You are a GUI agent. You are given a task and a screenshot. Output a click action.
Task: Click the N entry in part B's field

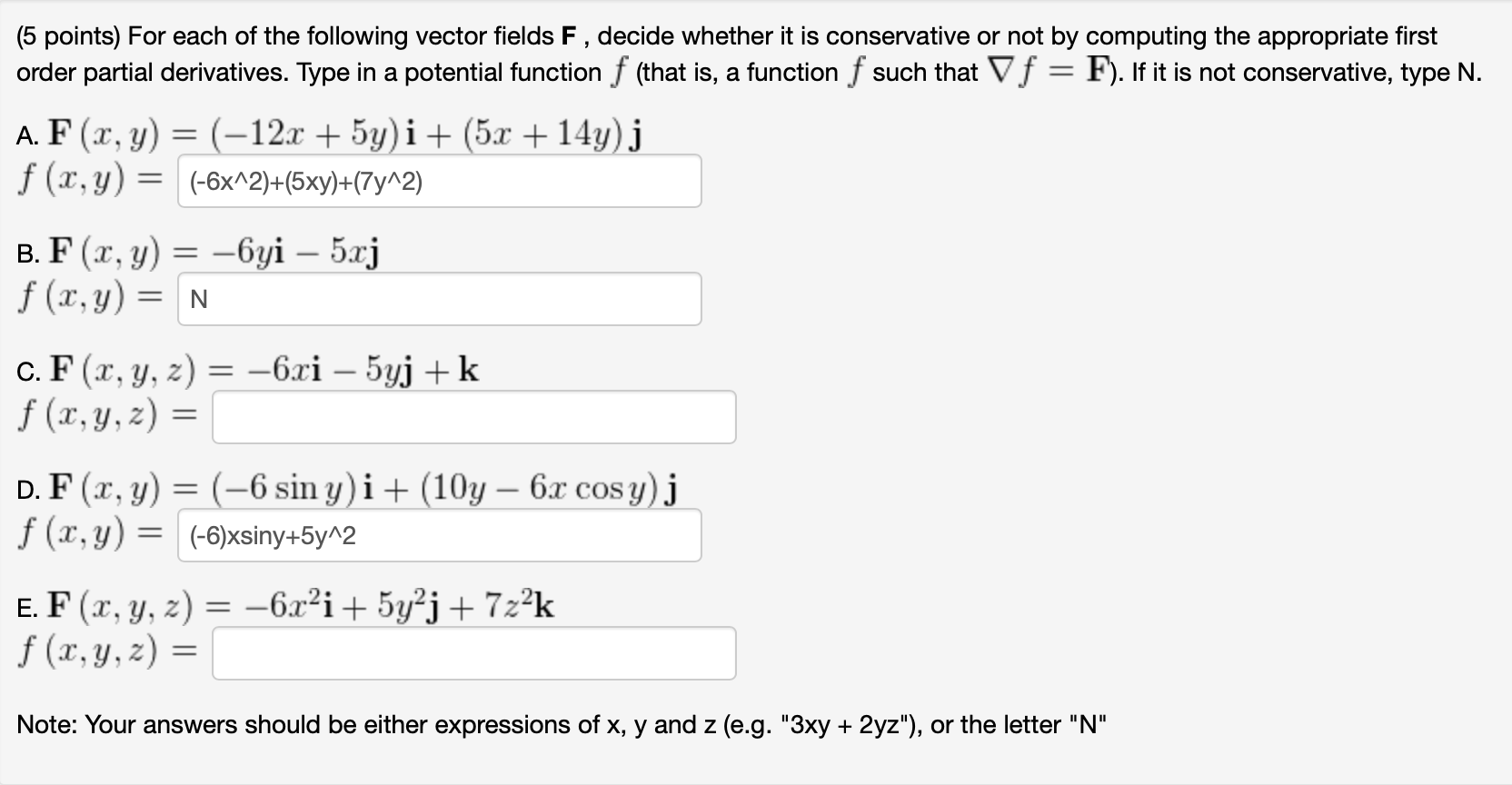[199, 298]
